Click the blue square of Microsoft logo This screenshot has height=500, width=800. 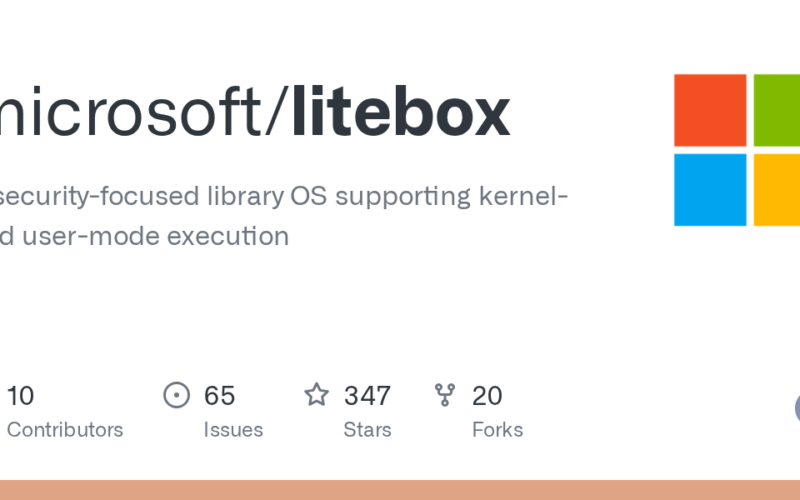coord(710,189)
